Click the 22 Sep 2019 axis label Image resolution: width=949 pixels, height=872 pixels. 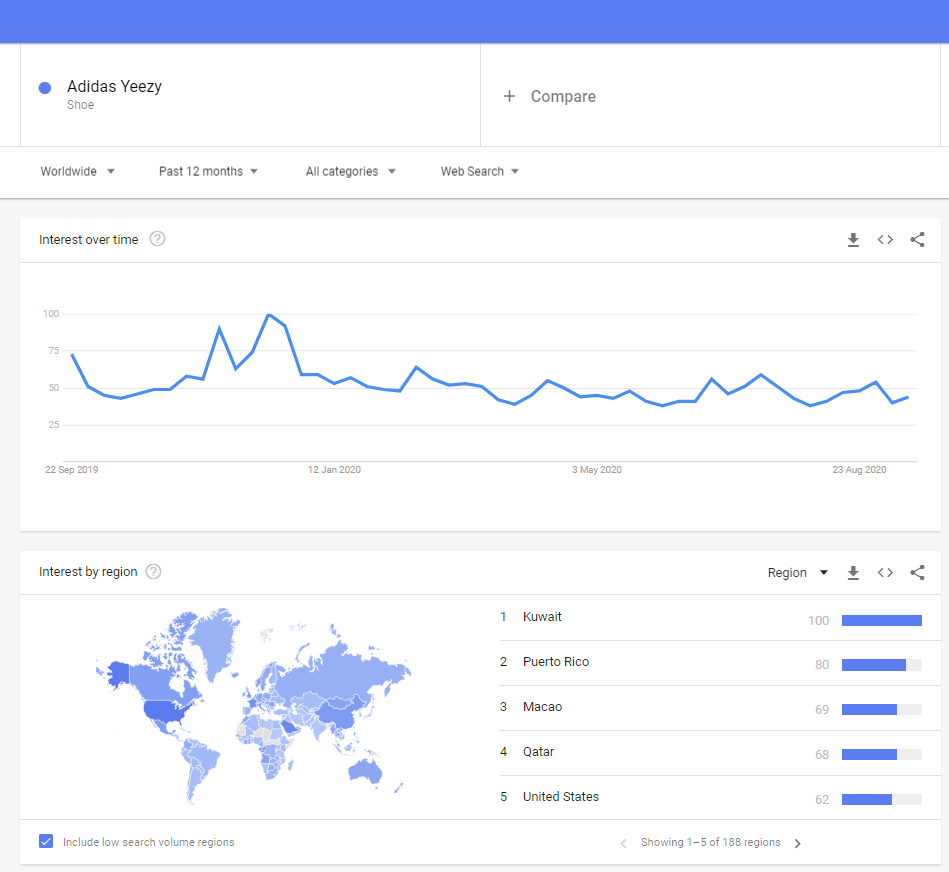[71, 470]
